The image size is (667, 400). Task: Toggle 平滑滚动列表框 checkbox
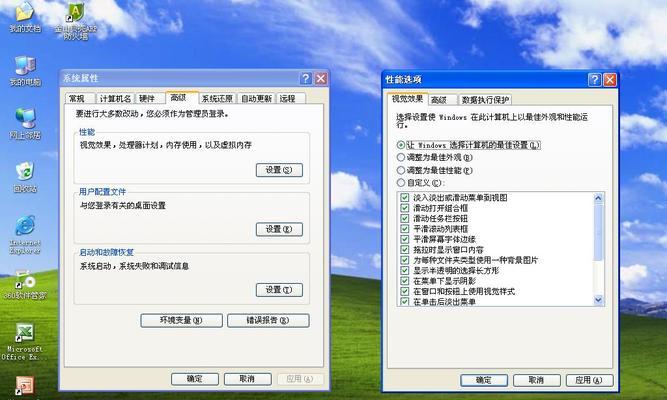(x=405, y=229)
